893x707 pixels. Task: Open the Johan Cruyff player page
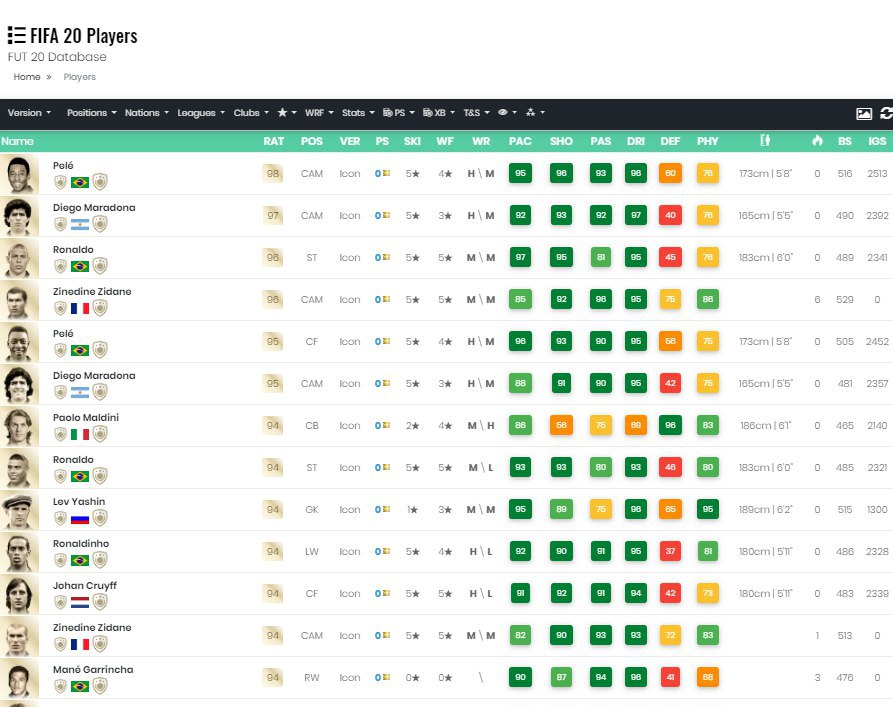point(85,586)
